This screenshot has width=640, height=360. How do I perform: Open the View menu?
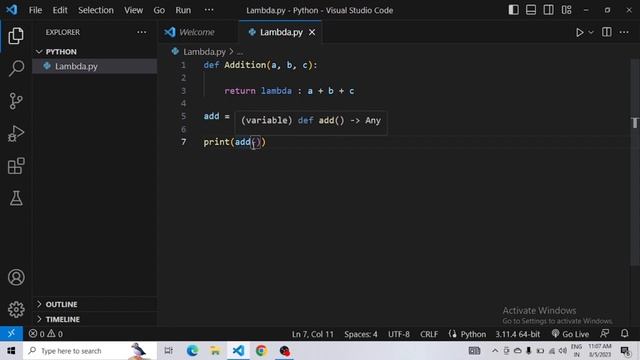(x=133, y=10)
